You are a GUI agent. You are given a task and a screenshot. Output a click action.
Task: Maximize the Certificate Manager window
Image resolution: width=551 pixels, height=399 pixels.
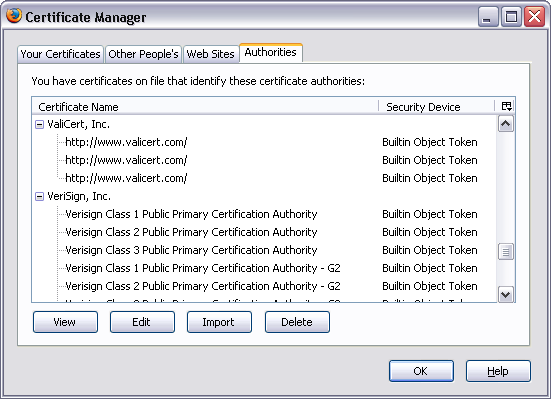[x=511, y=17]
